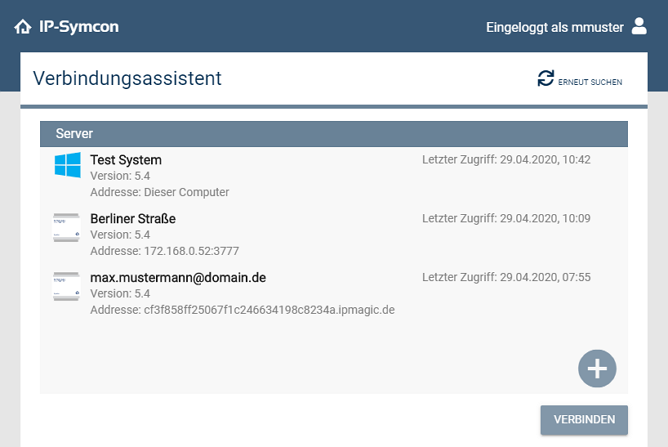Click the "Dieser Computer" address line

pos(159,192)
